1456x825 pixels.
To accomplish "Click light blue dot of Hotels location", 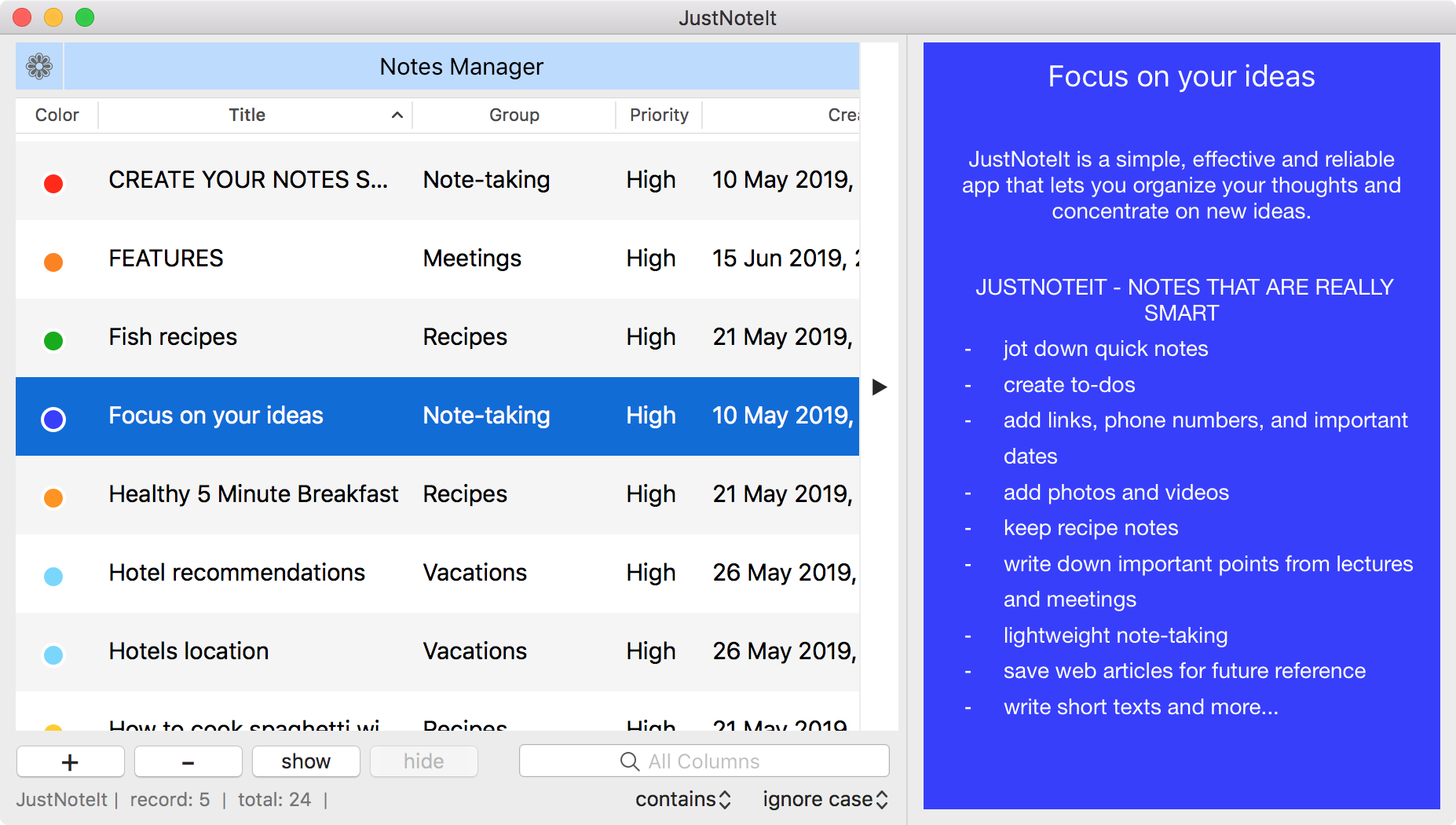I will [53, 654].
